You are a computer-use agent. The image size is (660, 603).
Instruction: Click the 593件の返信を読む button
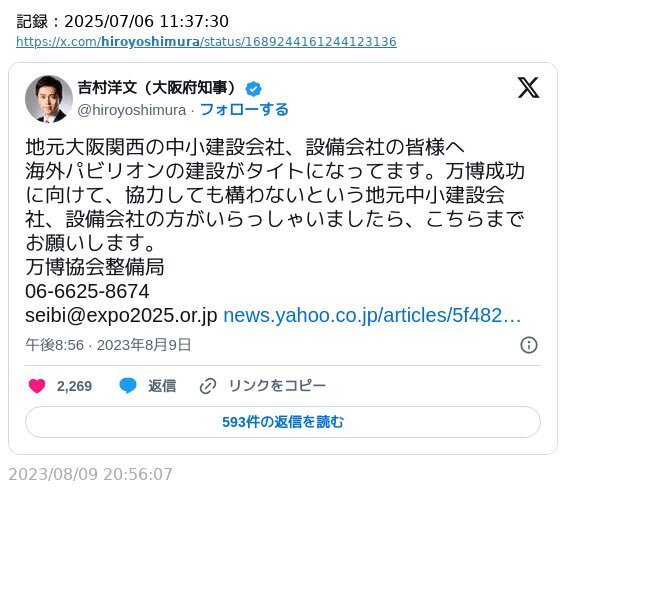click(x=283, y=422)
